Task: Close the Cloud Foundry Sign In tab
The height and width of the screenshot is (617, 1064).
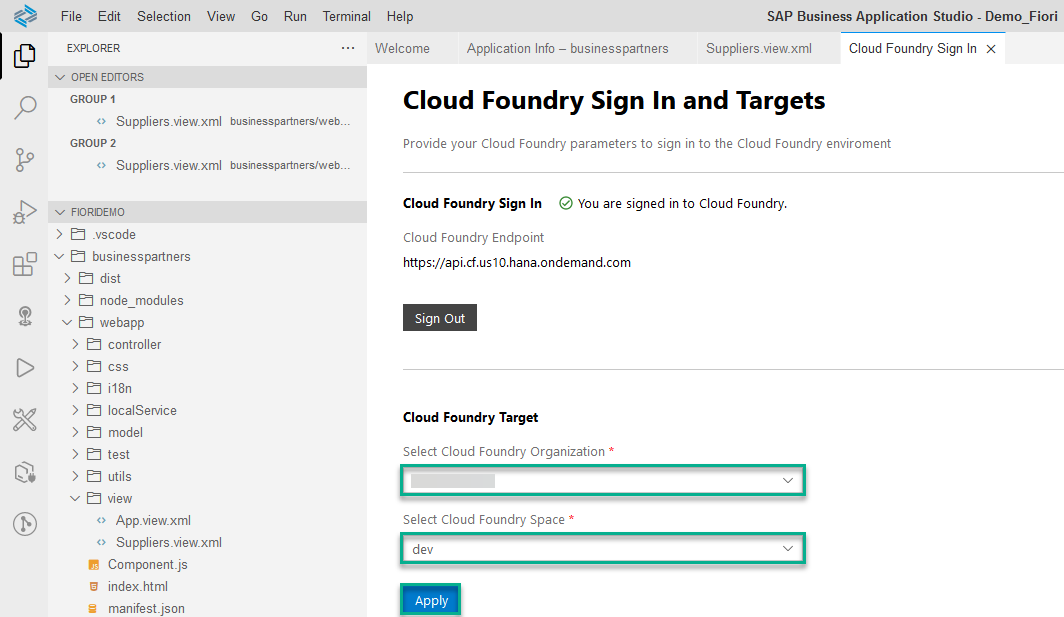Action: coord(991,49)
